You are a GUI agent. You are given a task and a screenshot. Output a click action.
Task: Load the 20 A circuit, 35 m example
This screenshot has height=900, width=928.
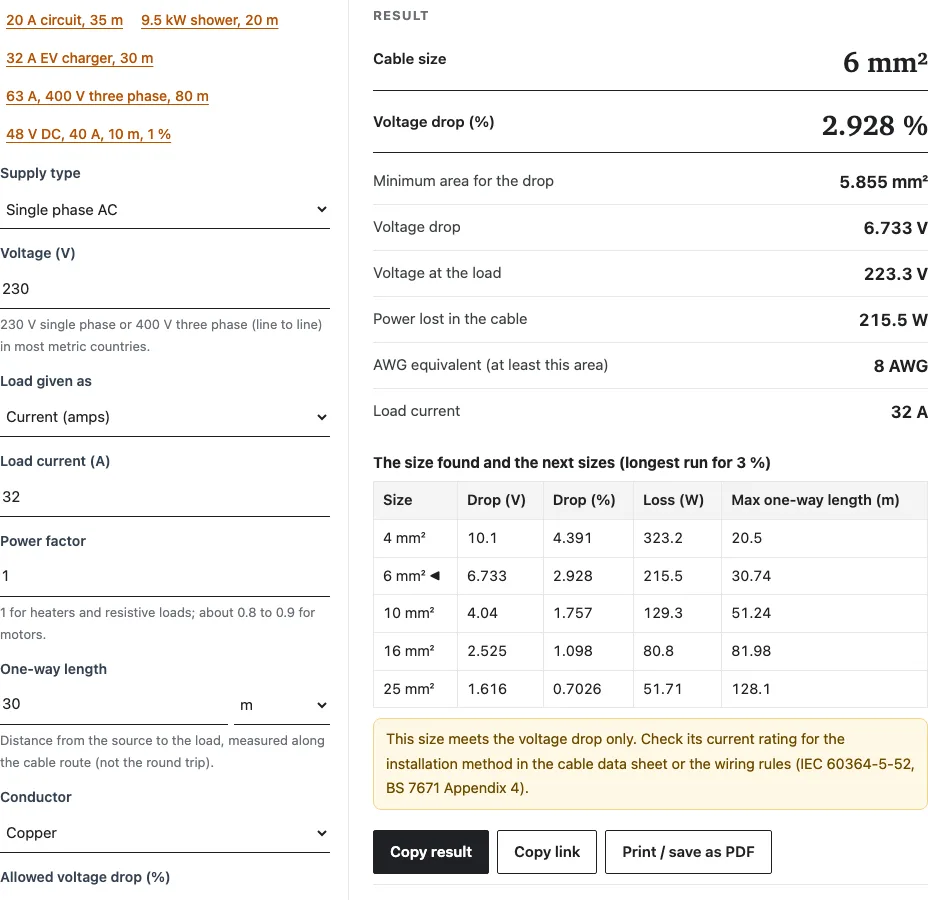tap(65, 20)
